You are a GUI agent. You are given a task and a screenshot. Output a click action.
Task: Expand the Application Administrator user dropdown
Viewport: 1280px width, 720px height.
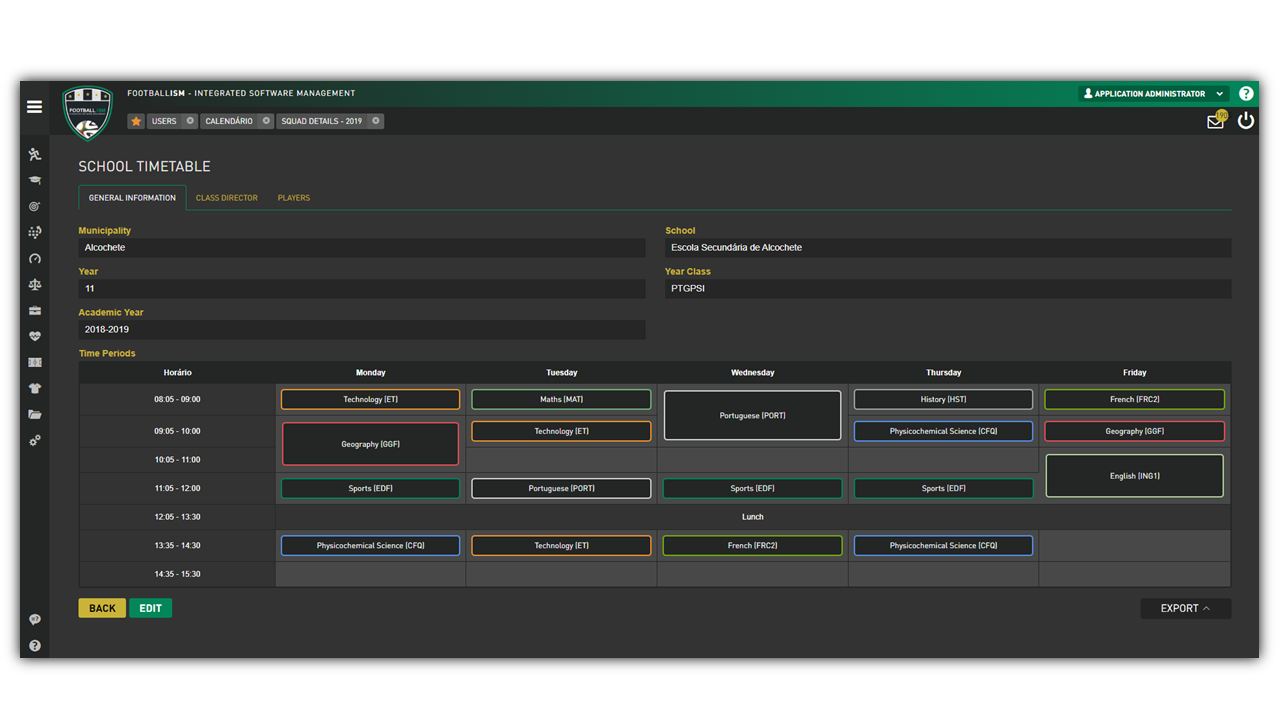[1155, 94]
